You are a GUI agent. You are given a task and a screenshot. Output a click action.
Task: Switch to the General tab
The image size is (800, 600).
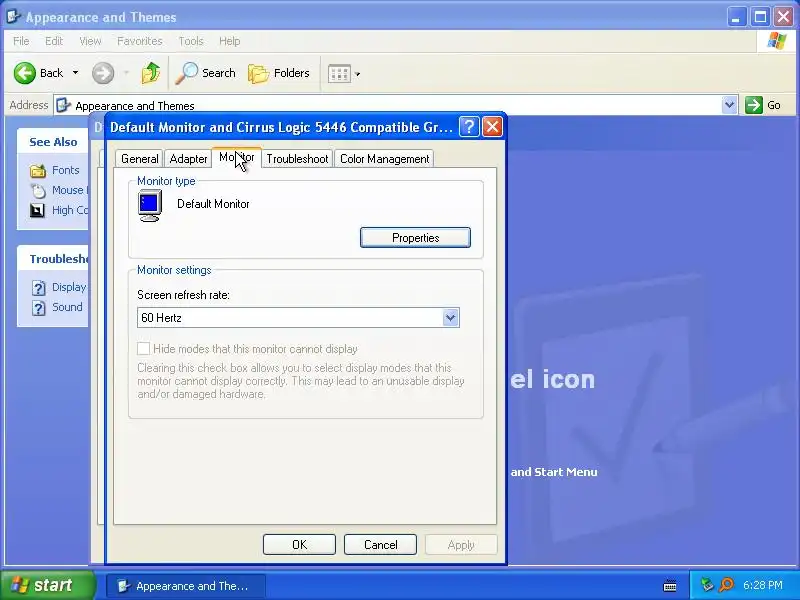coord(139,159)
